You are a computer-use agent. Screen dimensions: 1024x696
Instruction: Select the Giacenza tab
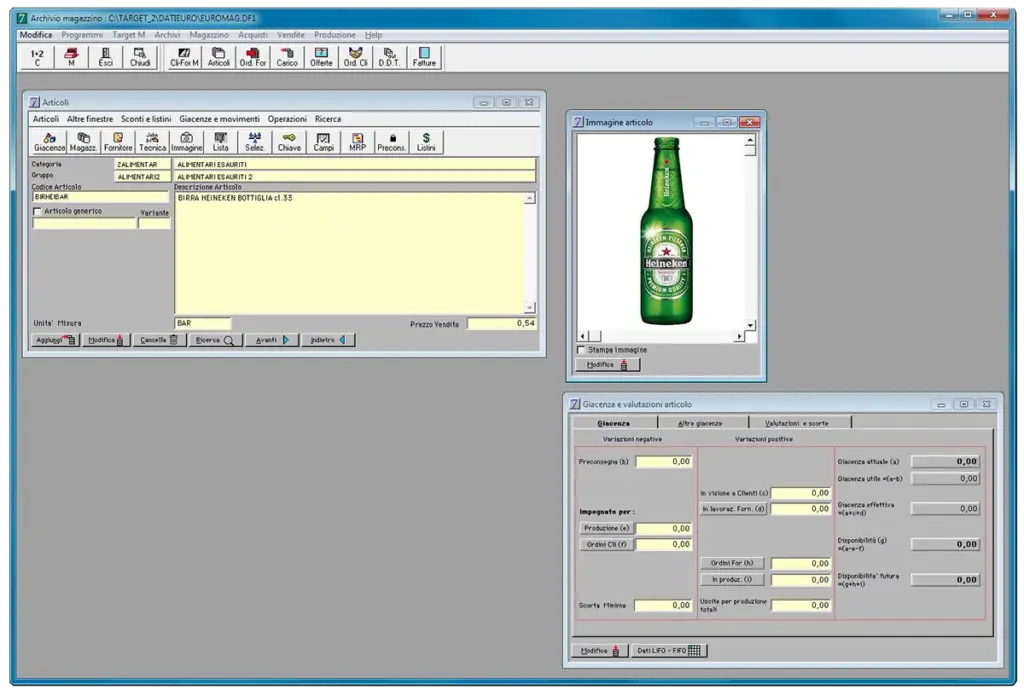point(614,423)
